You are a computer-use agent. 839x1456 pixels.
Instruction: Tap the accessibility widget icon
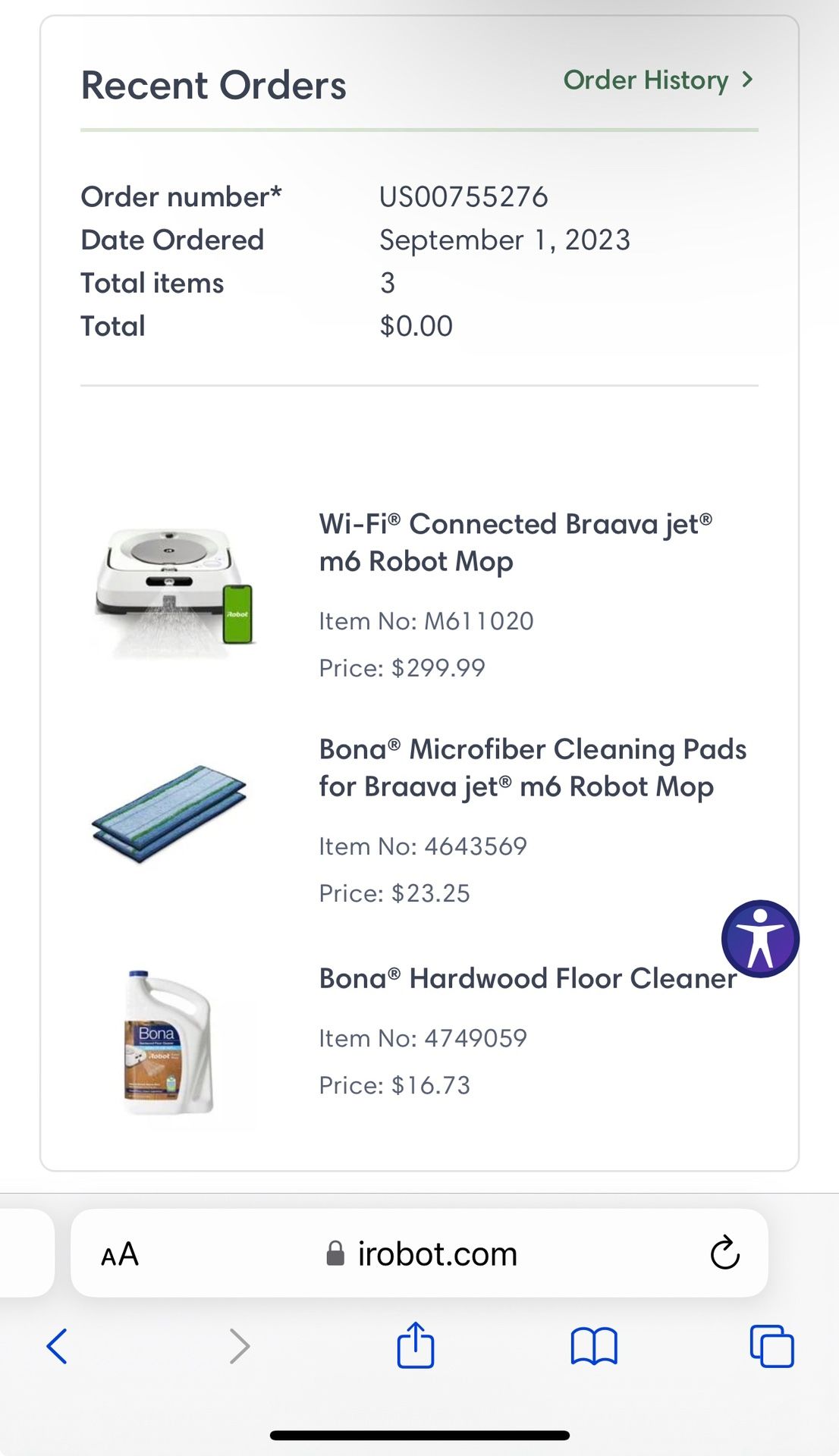click(x=760, y=939)
